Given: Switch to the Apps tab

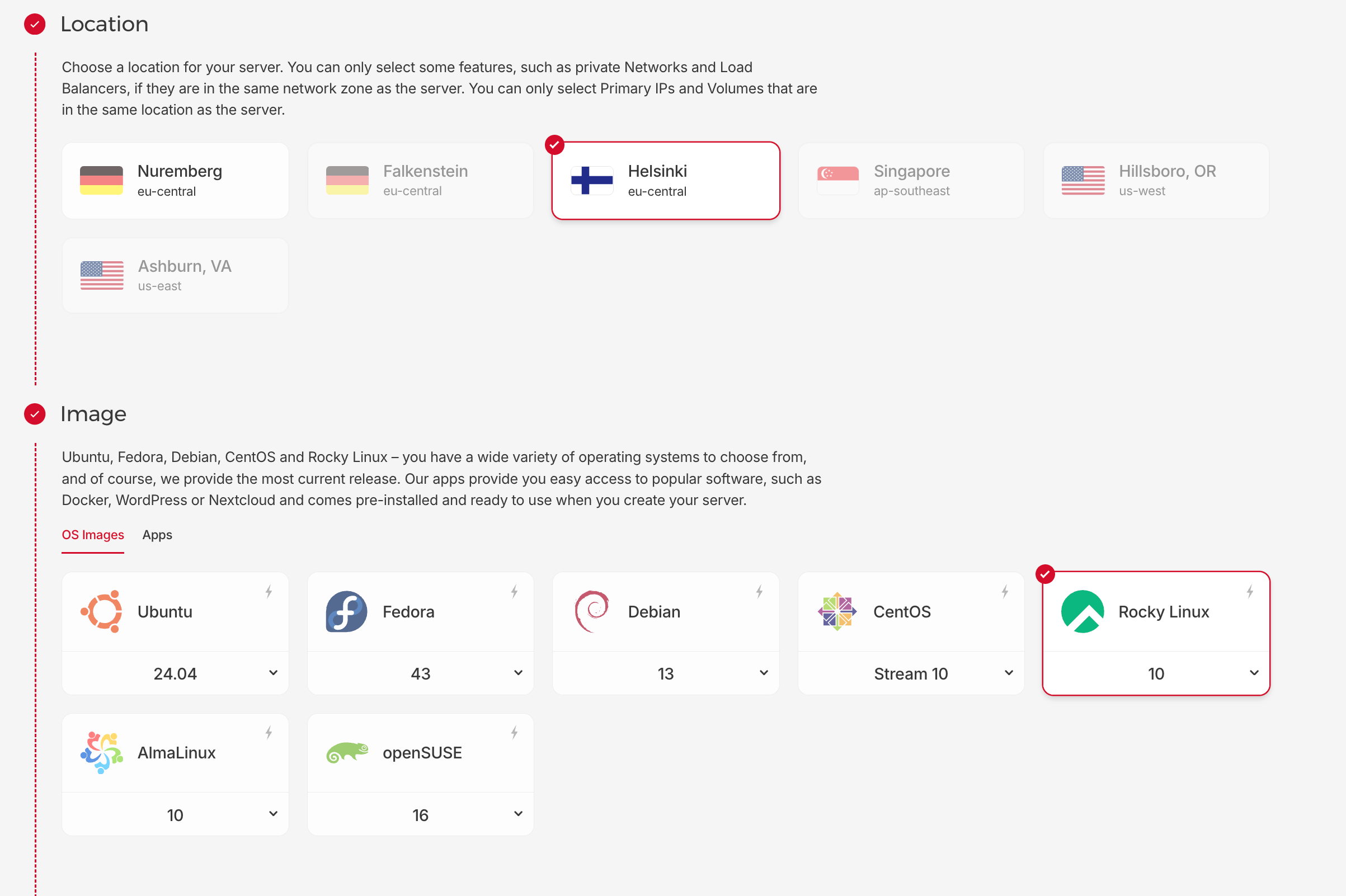Looking at the screenshot, I should (x=157, y=535).
